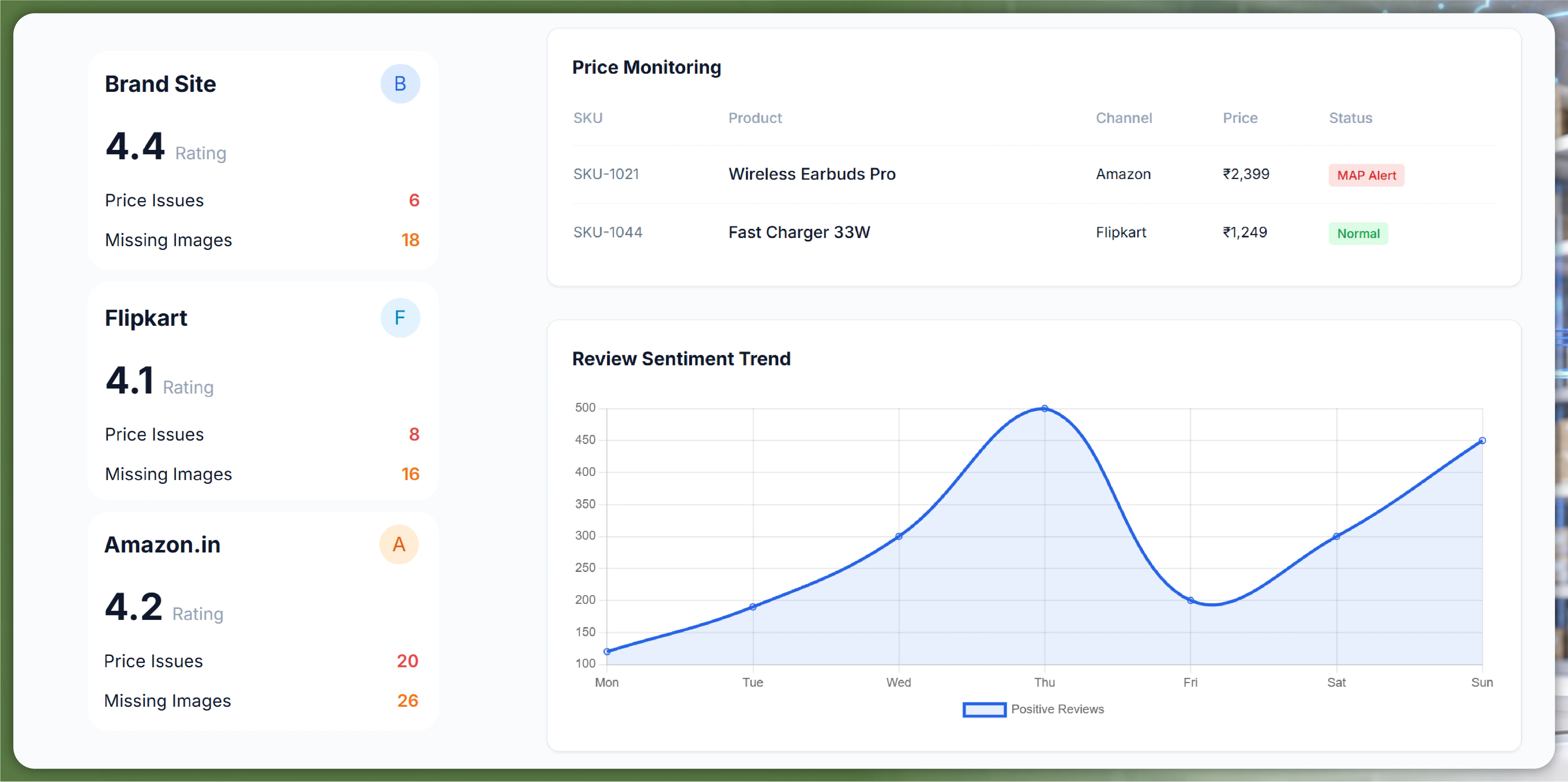Toggle the Positive Reviews legend swatch
1568x782 pixels.
984,710
